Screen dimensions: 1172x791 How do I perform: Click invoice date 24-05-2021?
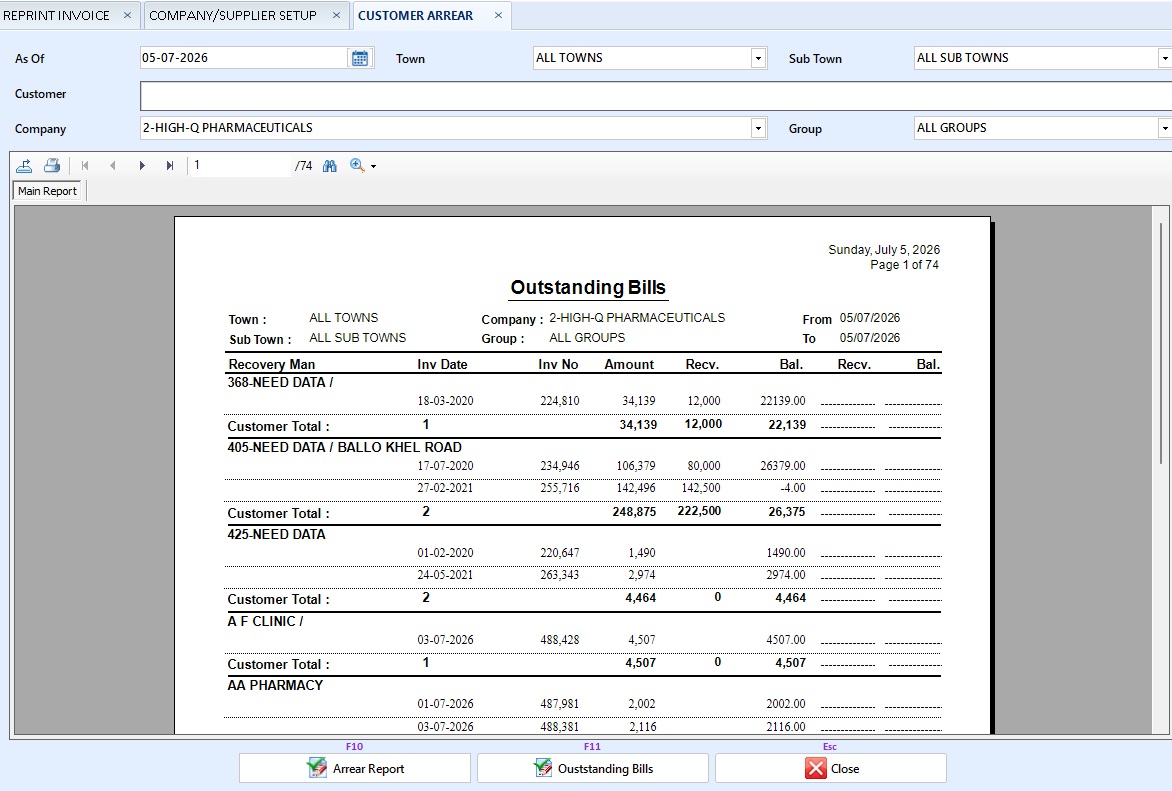click(445, 575)
